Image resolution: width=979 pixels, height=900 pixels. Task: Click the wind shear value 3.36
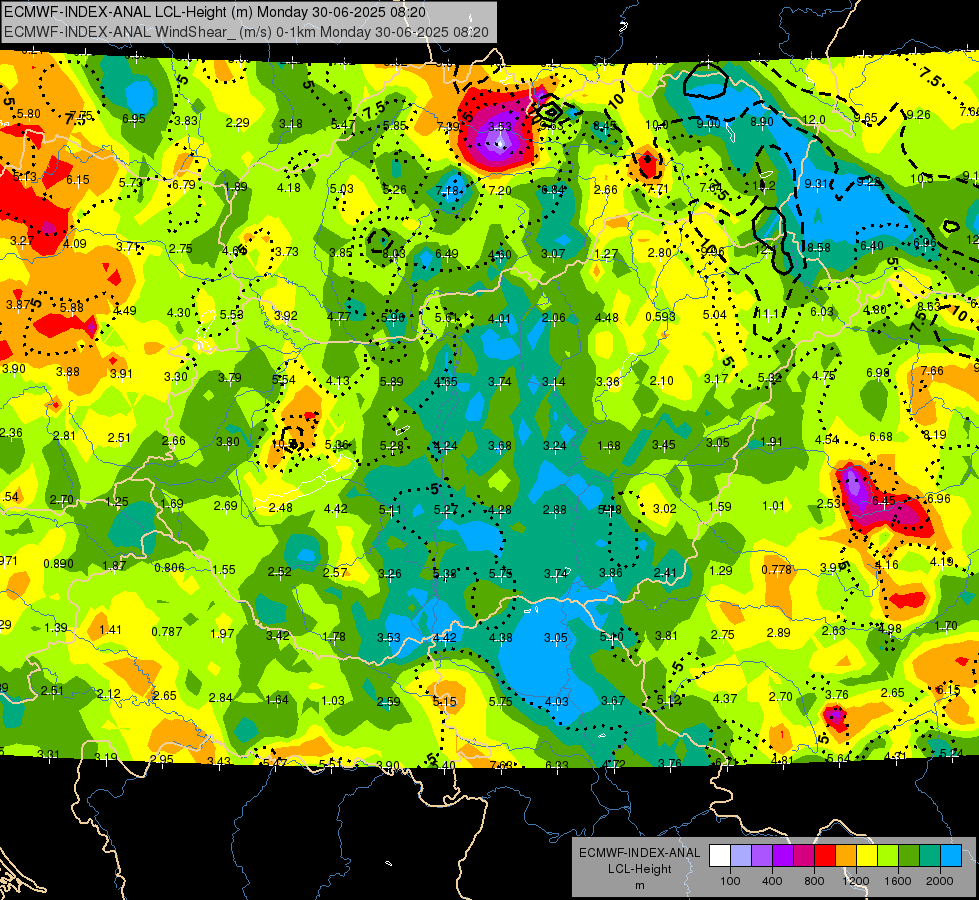(x=608, y=382)
